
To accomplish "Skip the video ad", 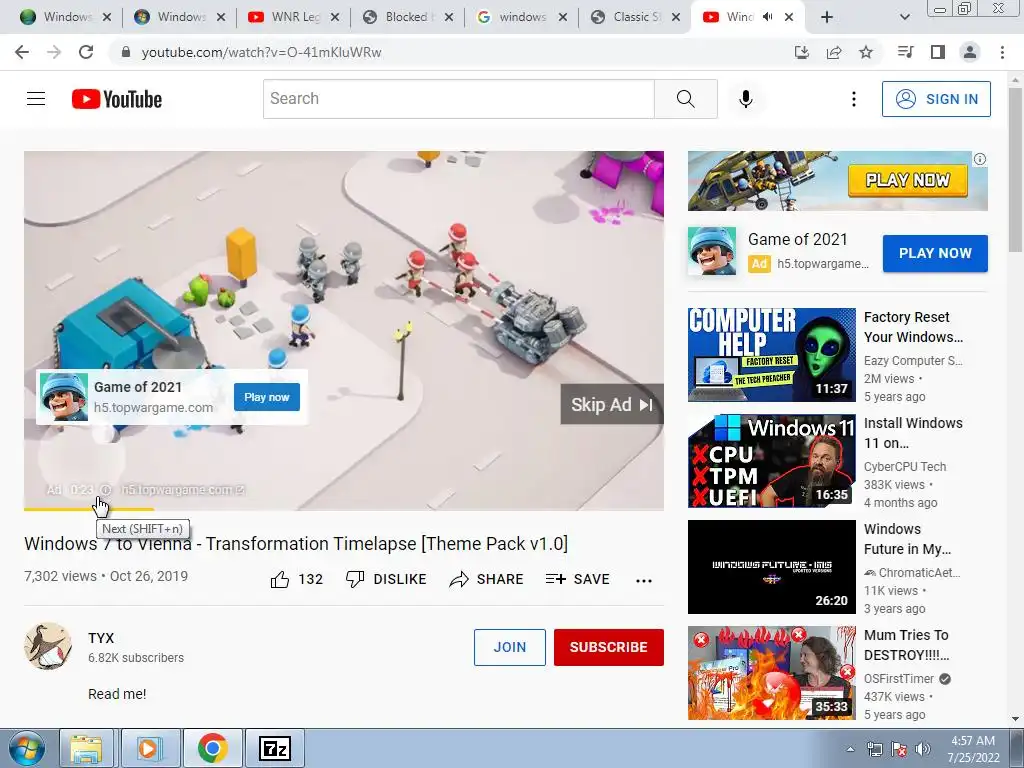I will (612, 404).
